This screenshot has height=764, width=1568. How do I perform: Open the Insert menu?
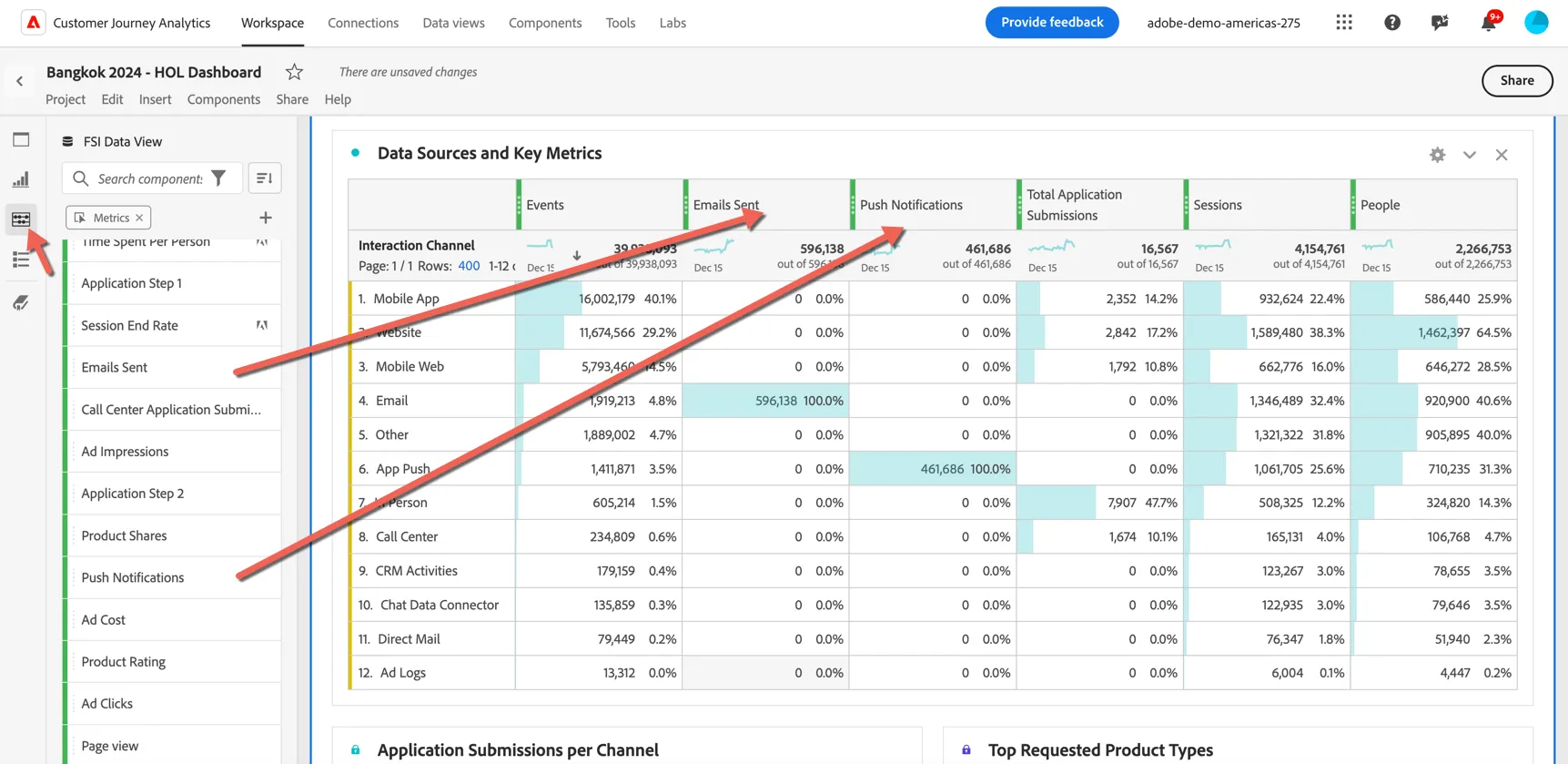click(x=155, y=99)
